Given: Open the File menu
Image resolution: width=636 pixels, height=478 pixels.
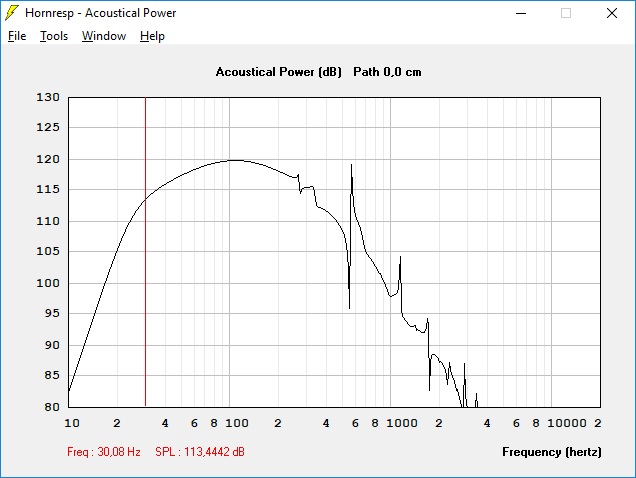Looking at the screenshot, I should tap(17, 36).
